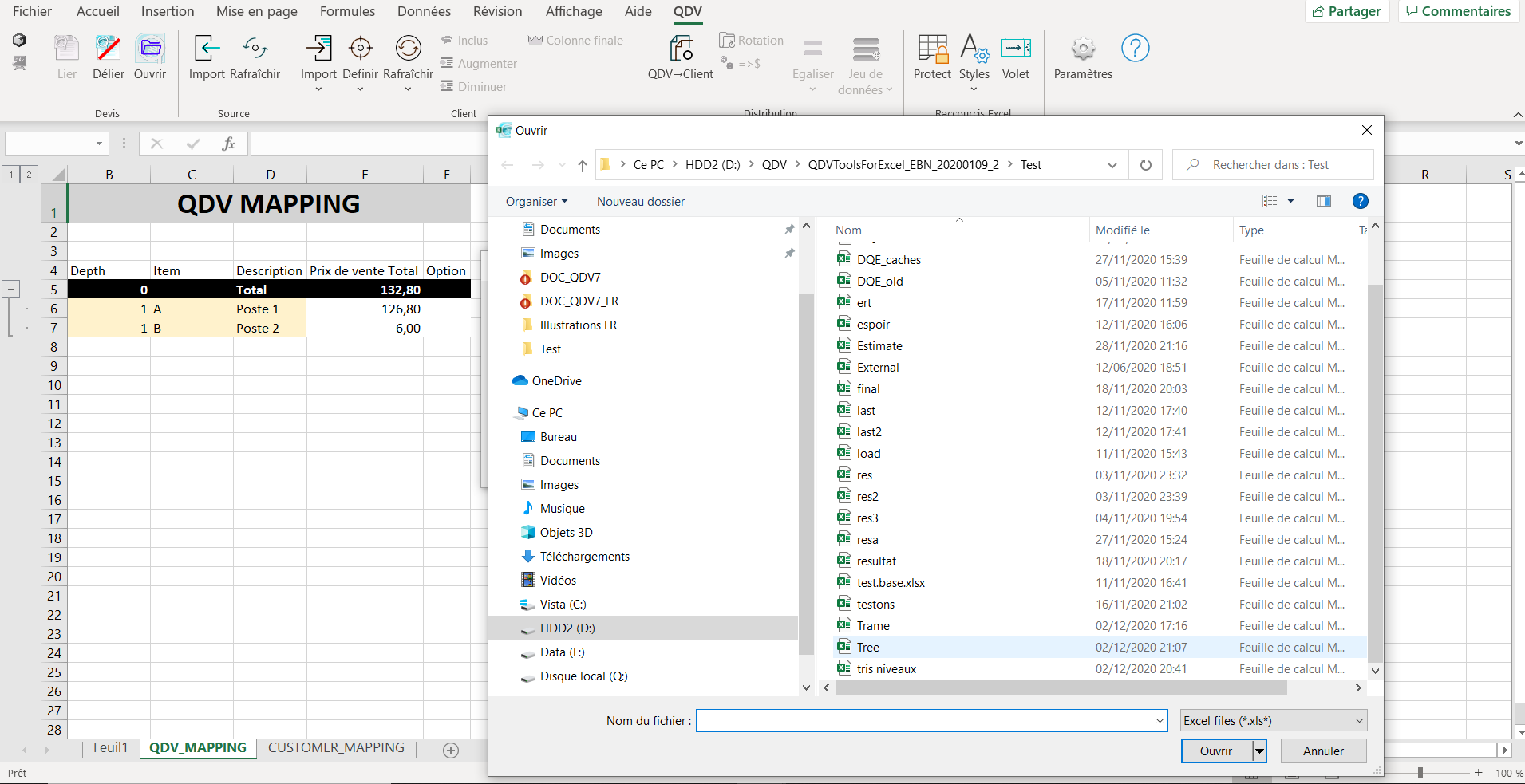This screenshot has width=1525, height=784.
Task: Click the Inclus ribbon item
Action: pyautogui.click(x=464, y=41)
